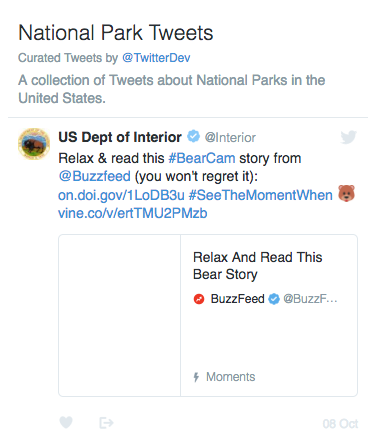This screenshot has height=444, width=375.
Task: Open the #BearCam hashtag
Action: click(x=202, y=158)
